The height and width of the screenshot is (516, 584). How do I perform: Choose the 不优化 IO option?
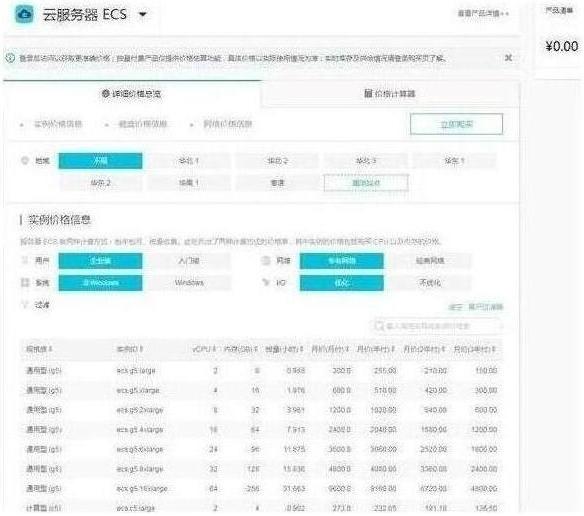430,283
